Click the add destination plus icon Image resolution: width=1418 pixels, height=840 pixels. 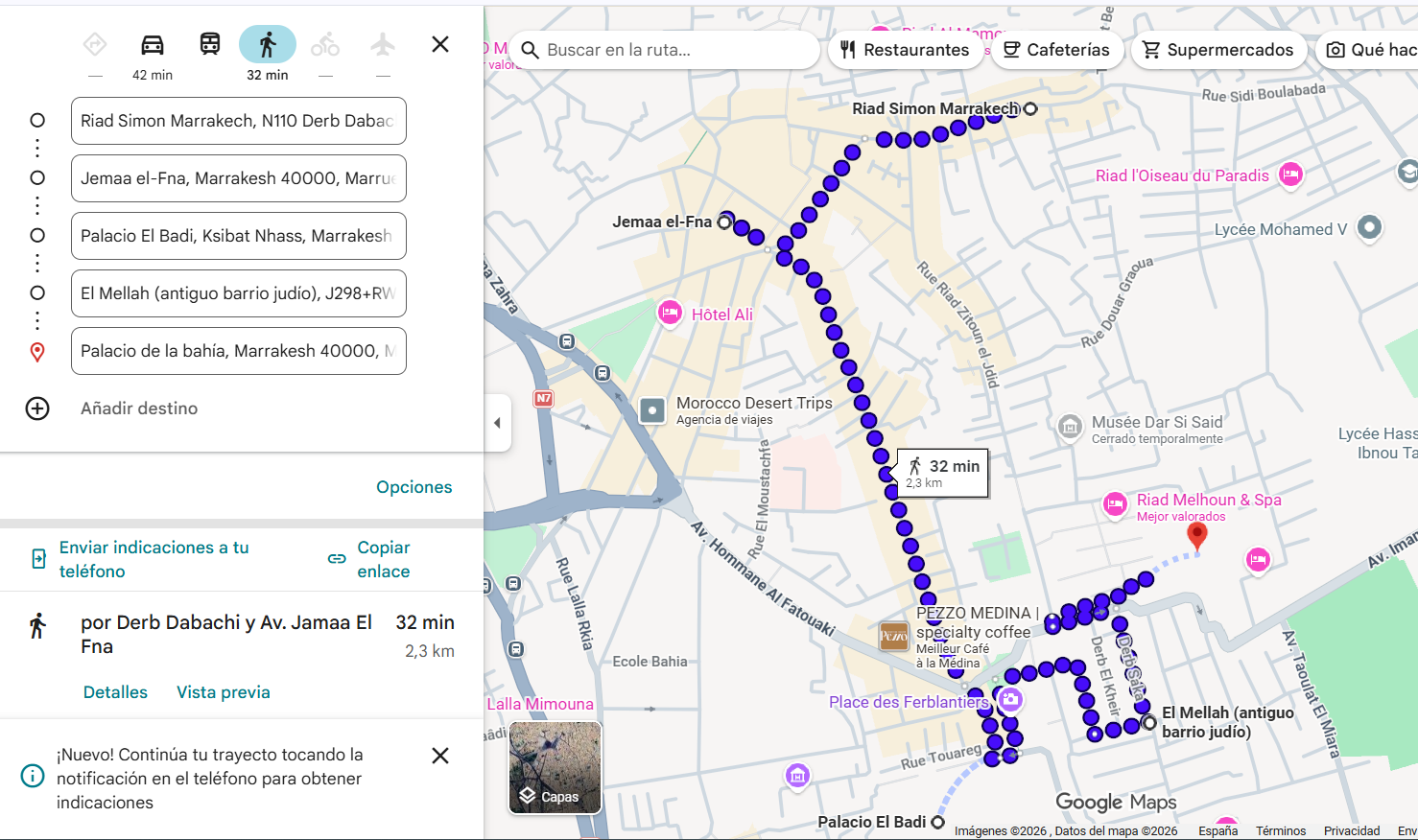pos(37,408)
